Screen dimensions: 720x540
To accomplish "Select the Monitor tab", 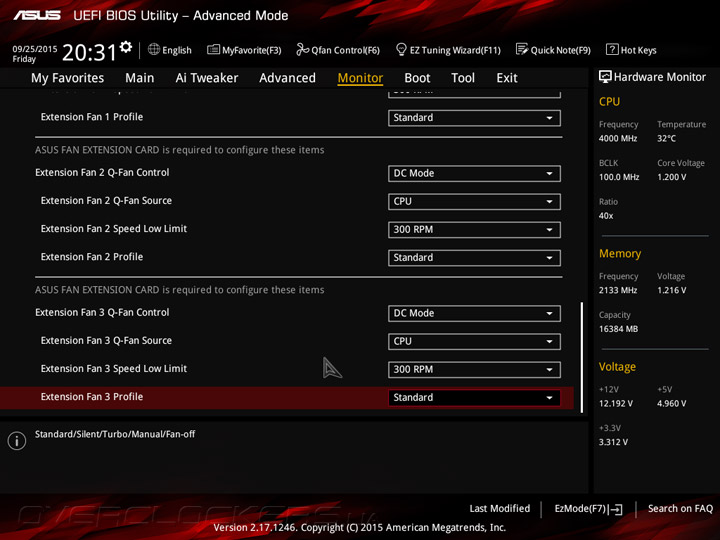I will pyautogui.click(x=360, y=78).
